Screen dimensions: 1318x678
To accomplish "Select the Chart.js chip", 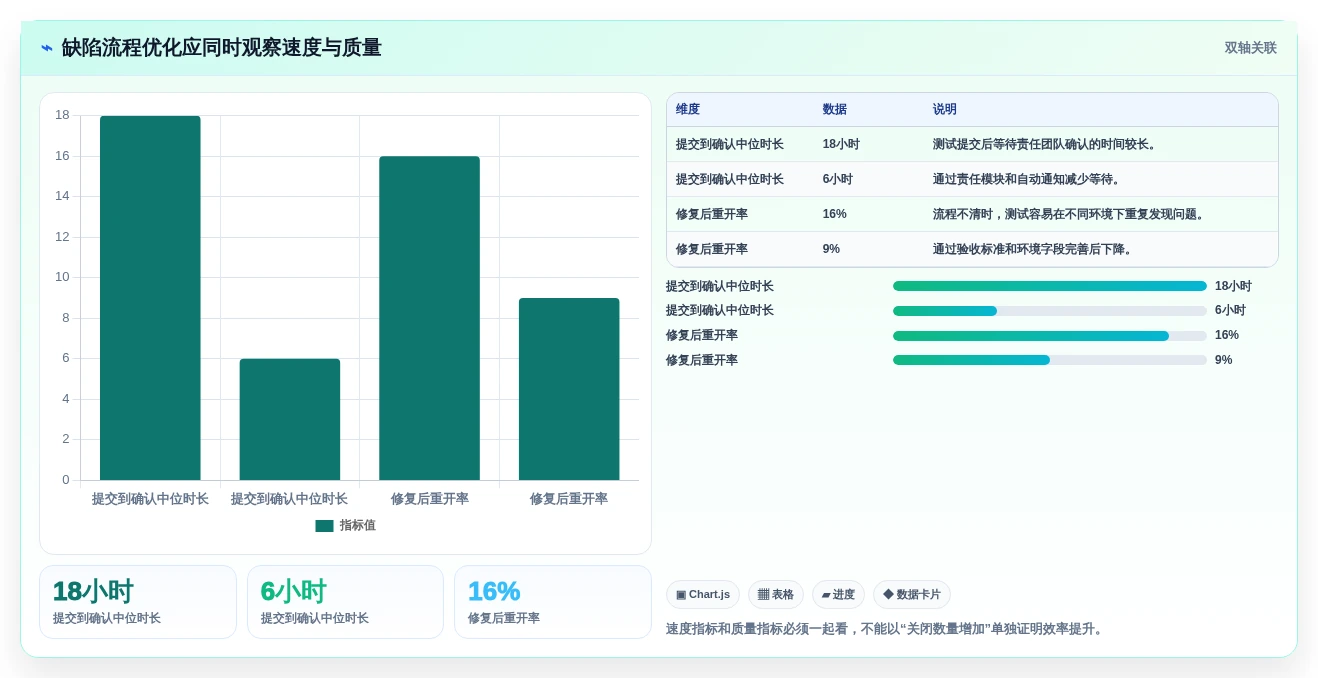I will [x=703, y=595].
